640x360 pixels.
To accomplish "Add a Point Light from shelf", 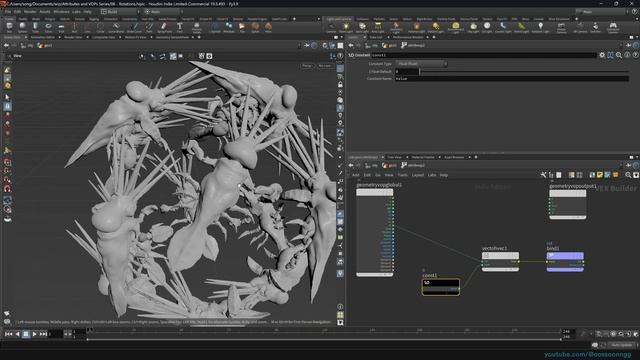I will (x=346, y=27).
